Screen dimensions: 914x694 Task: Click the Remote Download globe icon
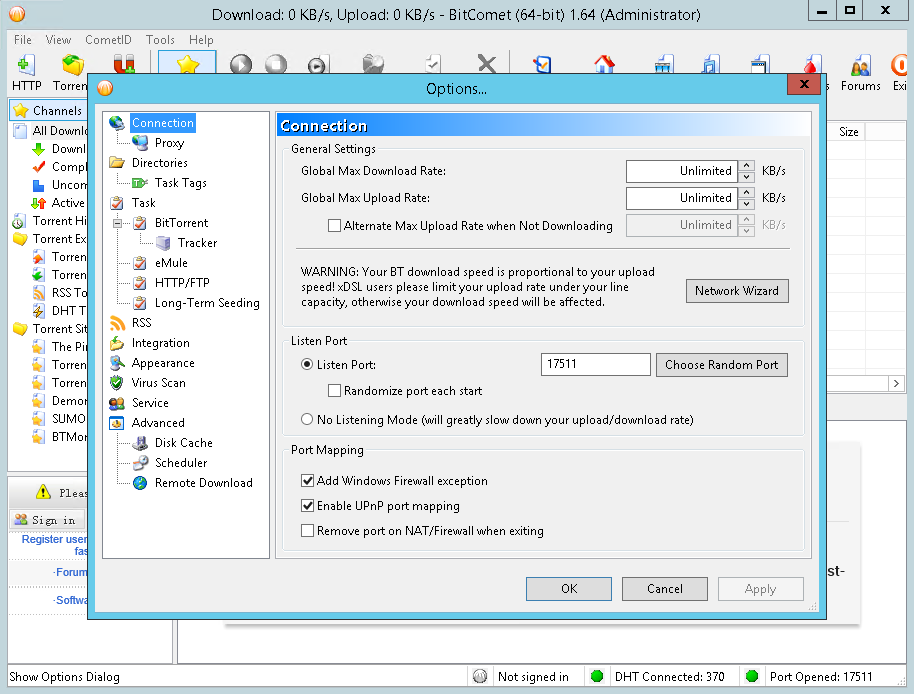(140, 482)
